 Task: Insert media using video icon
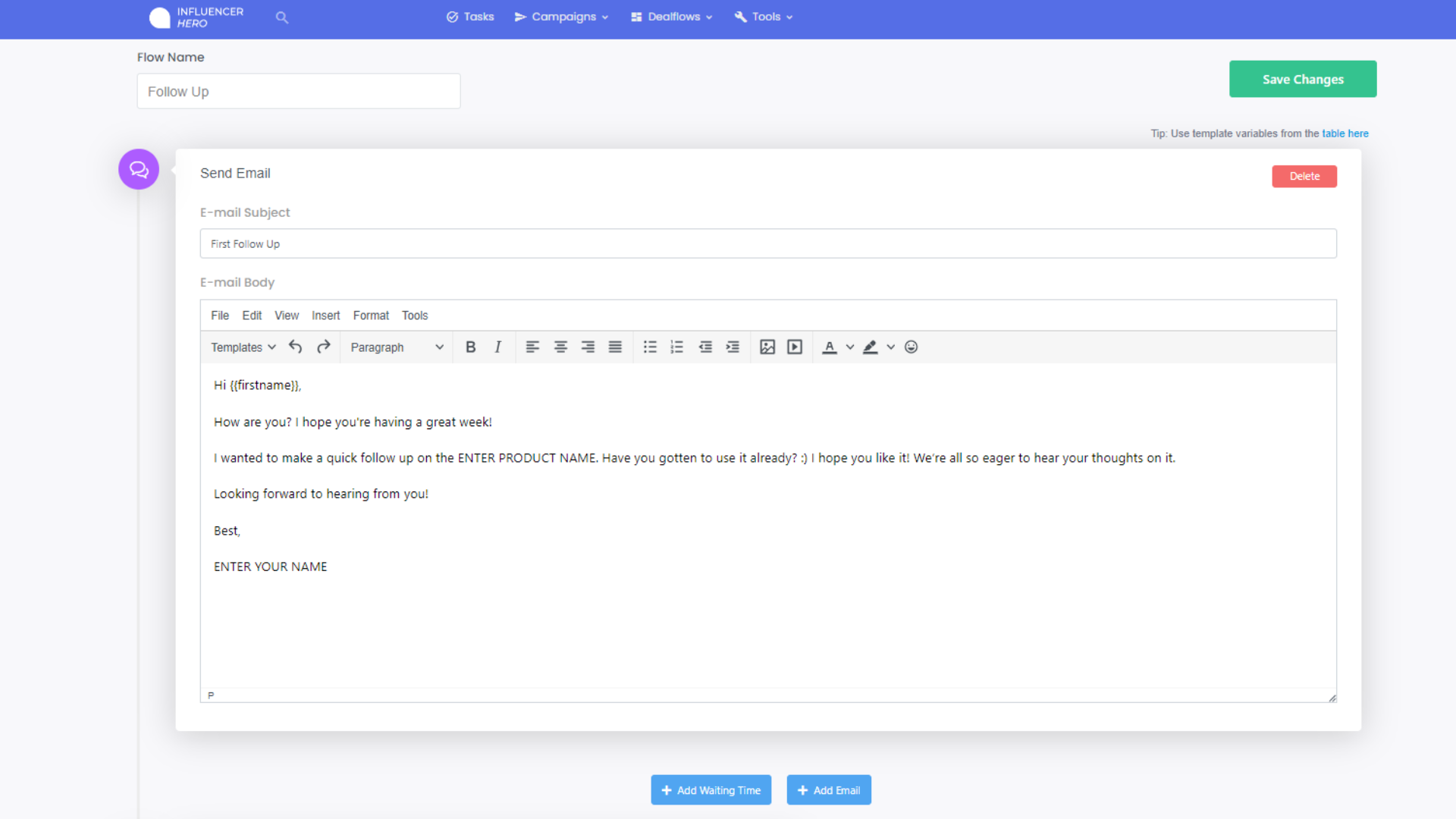[795, 347]
